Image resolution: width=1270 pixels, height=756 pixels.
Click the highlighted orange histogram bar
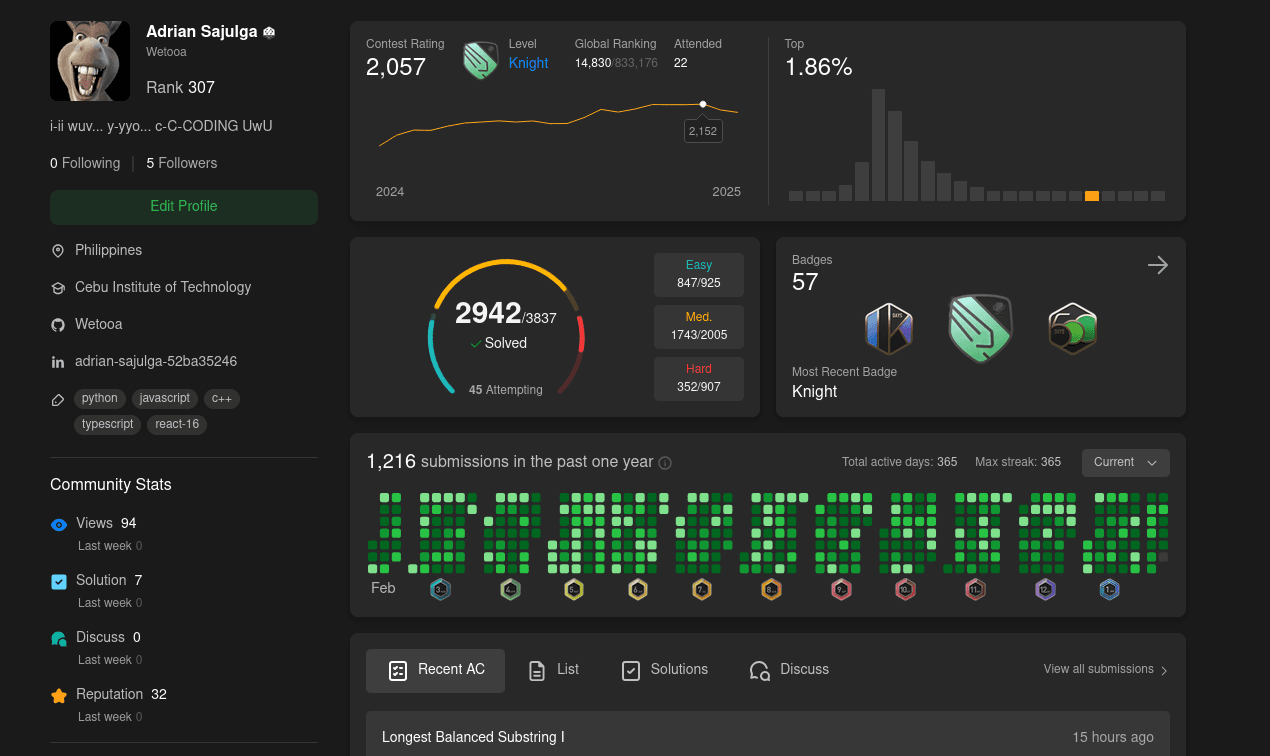coord(1092,196)
